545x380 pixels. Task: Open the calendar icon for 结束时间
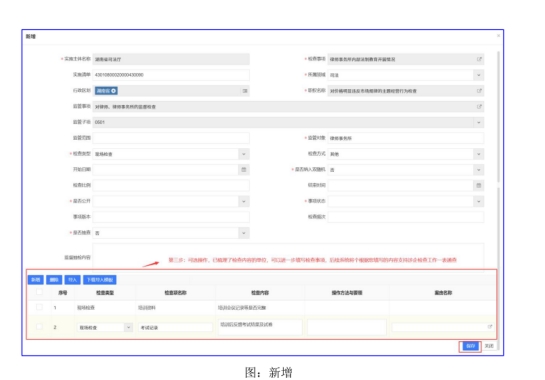pyautogui.click(x=479, y=185)
